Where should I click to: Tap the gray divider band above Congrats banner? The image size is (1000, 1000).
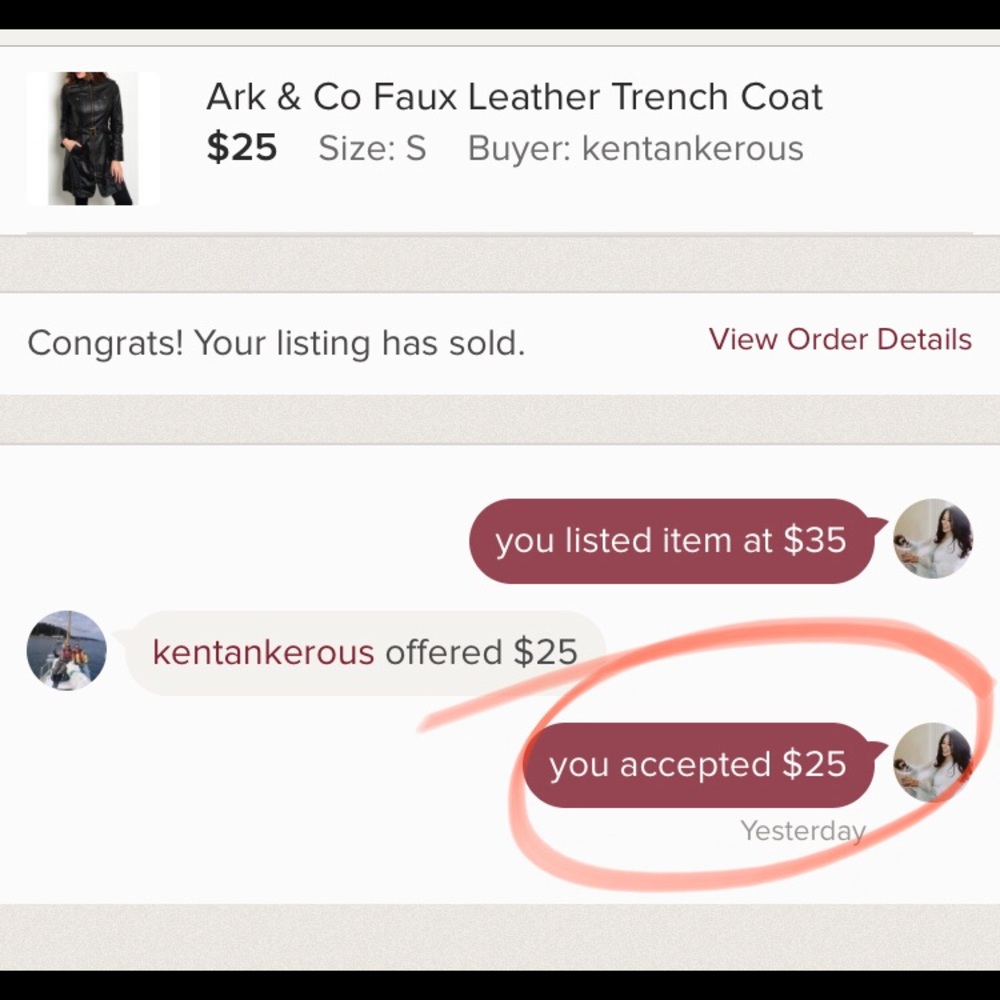500,264
